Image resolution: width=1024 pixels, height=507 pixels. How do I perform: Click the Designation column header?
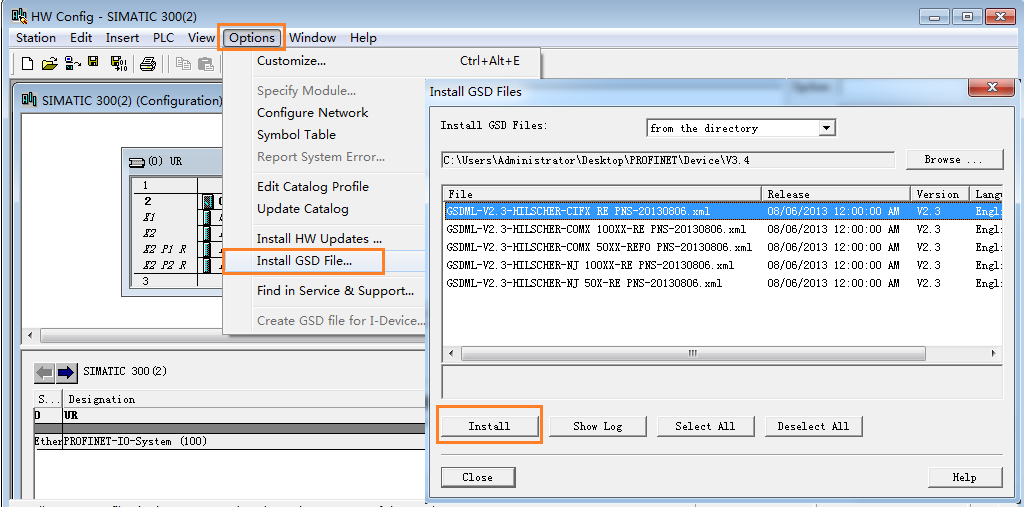point(245,399)
